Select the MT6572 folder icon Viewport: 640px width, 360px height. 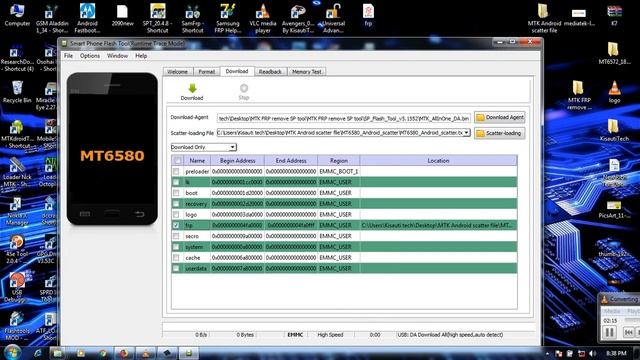[614, 54]
